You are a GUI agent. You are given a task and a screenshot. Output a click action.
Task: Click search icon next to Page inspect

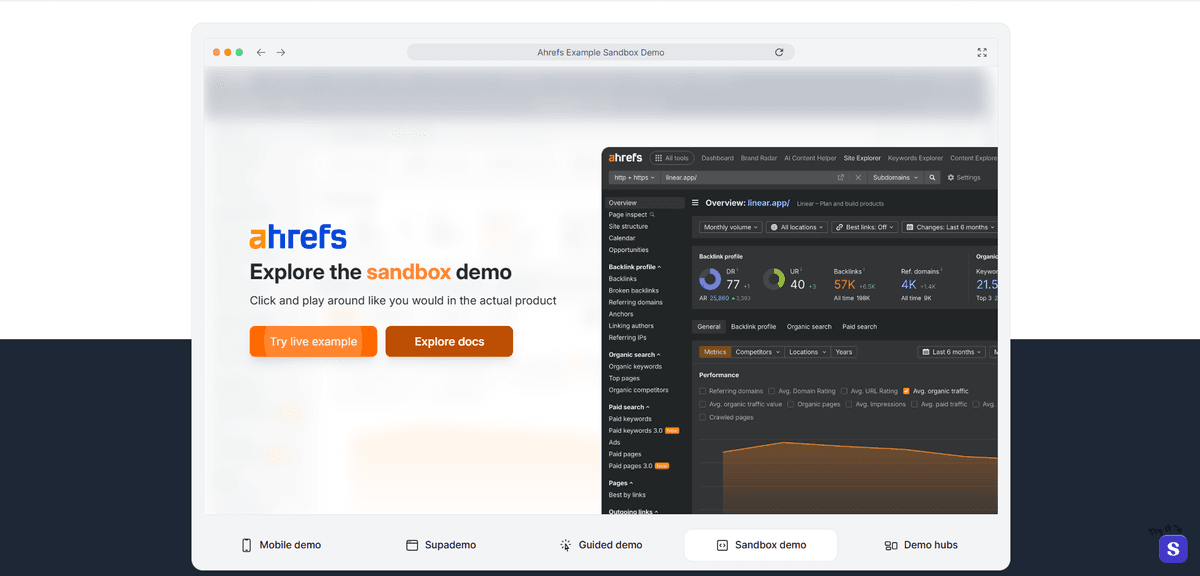coord(652,215)
